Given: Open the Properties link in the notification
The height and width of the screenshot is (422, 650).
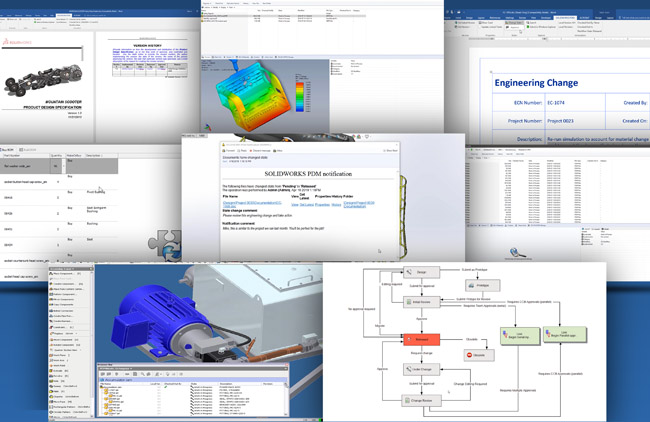Looking at the screenshot, I should 322,205.
